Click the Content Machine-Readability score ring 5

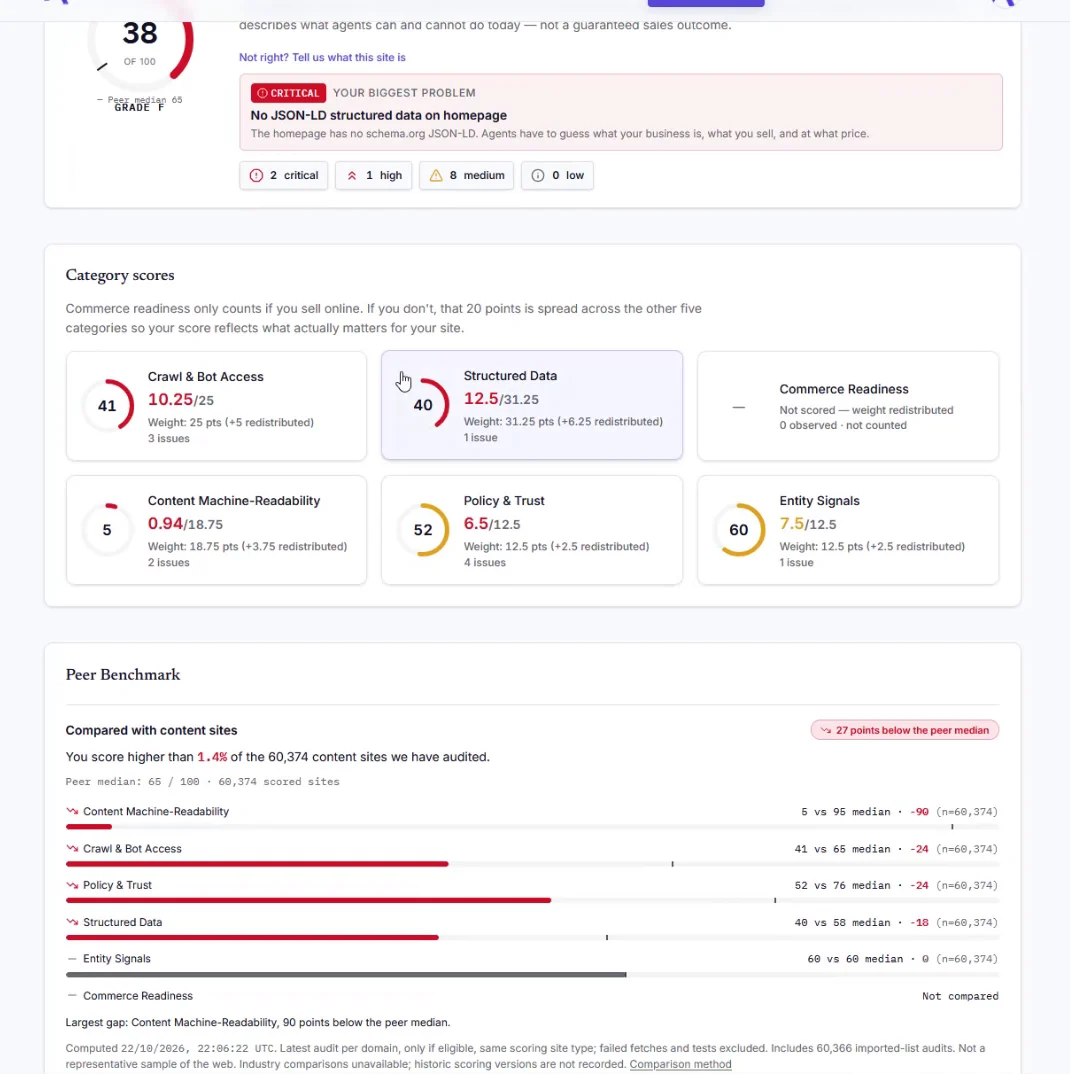tap(108, 529)
